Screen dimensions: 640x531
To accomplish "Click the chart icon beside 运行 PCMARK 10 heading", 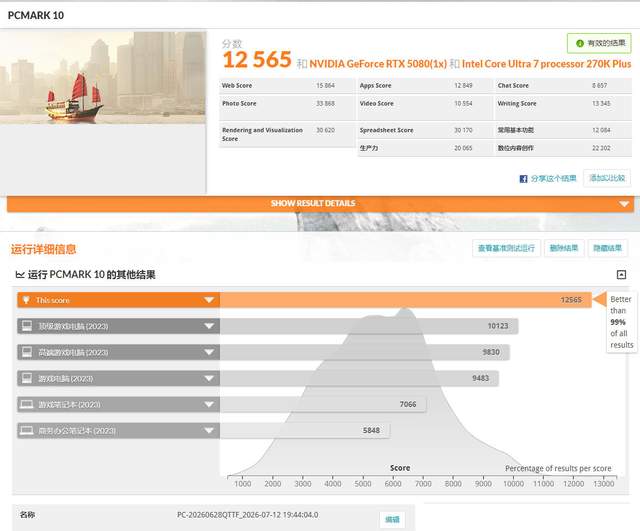I will (x=20, y=275).
